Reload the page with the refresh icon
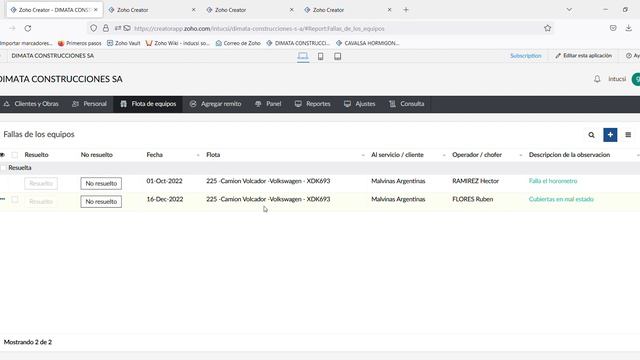640x360 pixels. coord(28,28)
